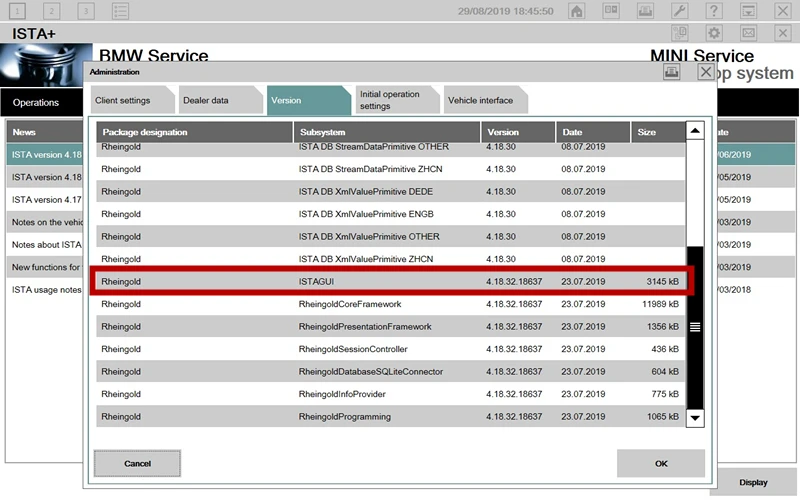Close the Administration dialog with X

(x=706, y=72)
